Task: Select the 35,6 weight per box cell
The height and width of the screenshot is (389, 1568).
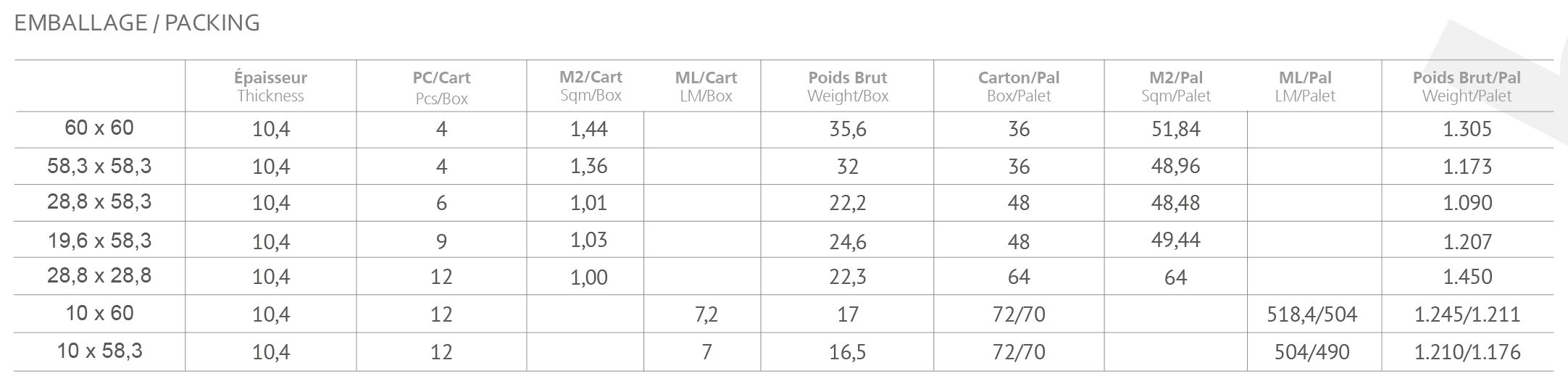Action: click(847, 129)
